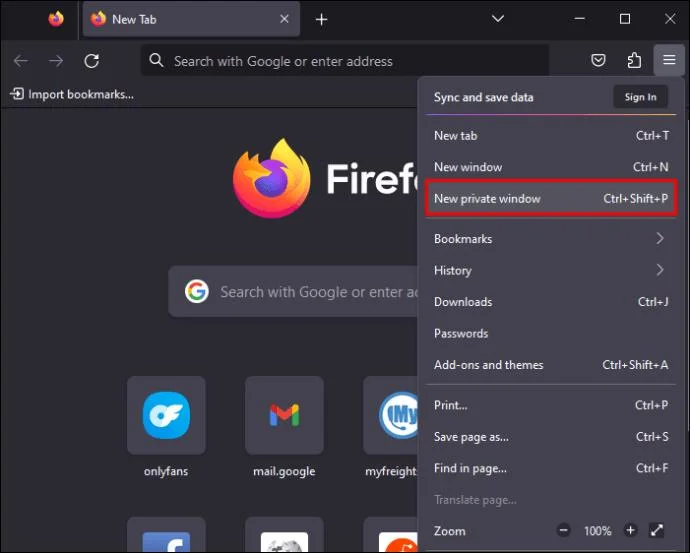Reload the current page
The image size is (690, 553).
[92, 60]
